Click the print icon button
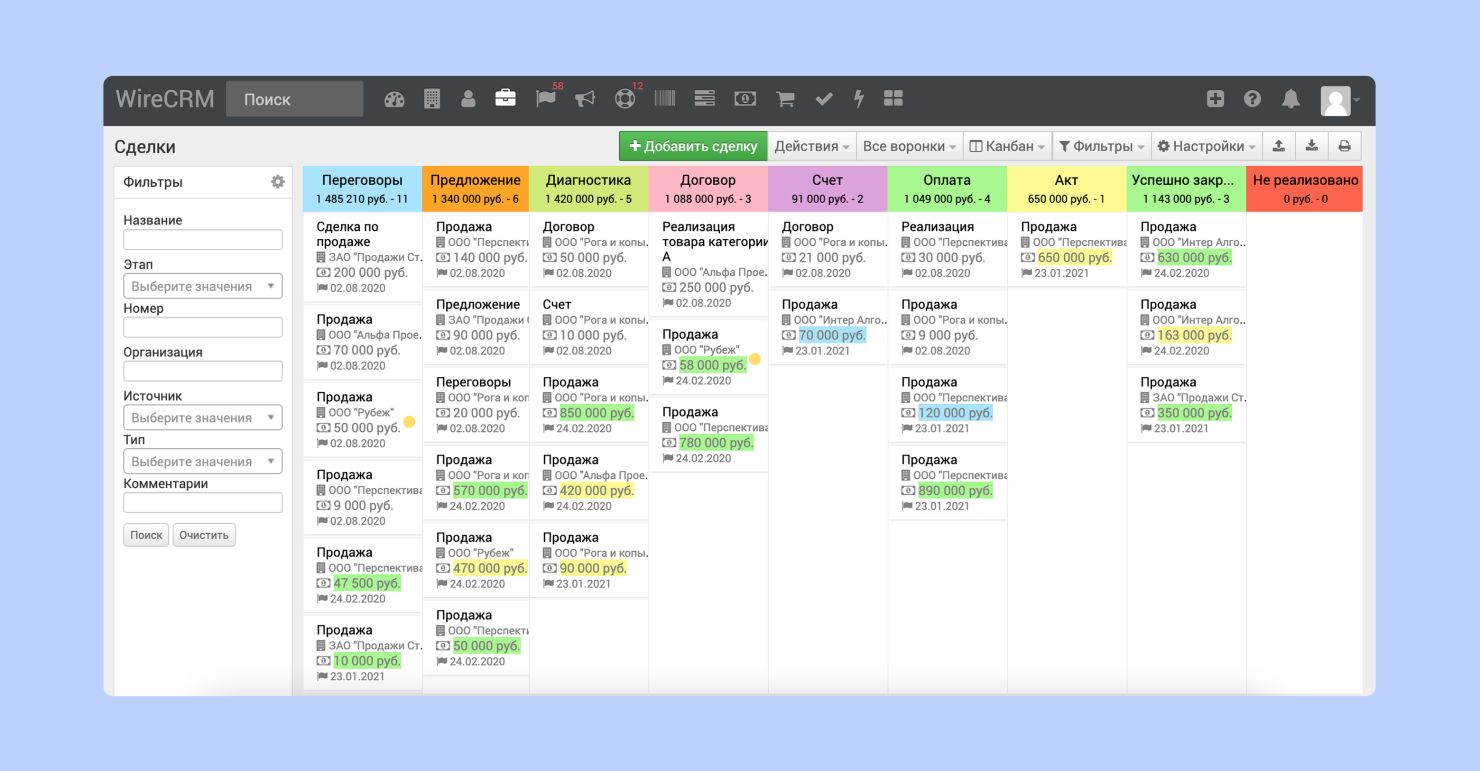Viewport: 1480px width, 771px height. (1344, 146)
